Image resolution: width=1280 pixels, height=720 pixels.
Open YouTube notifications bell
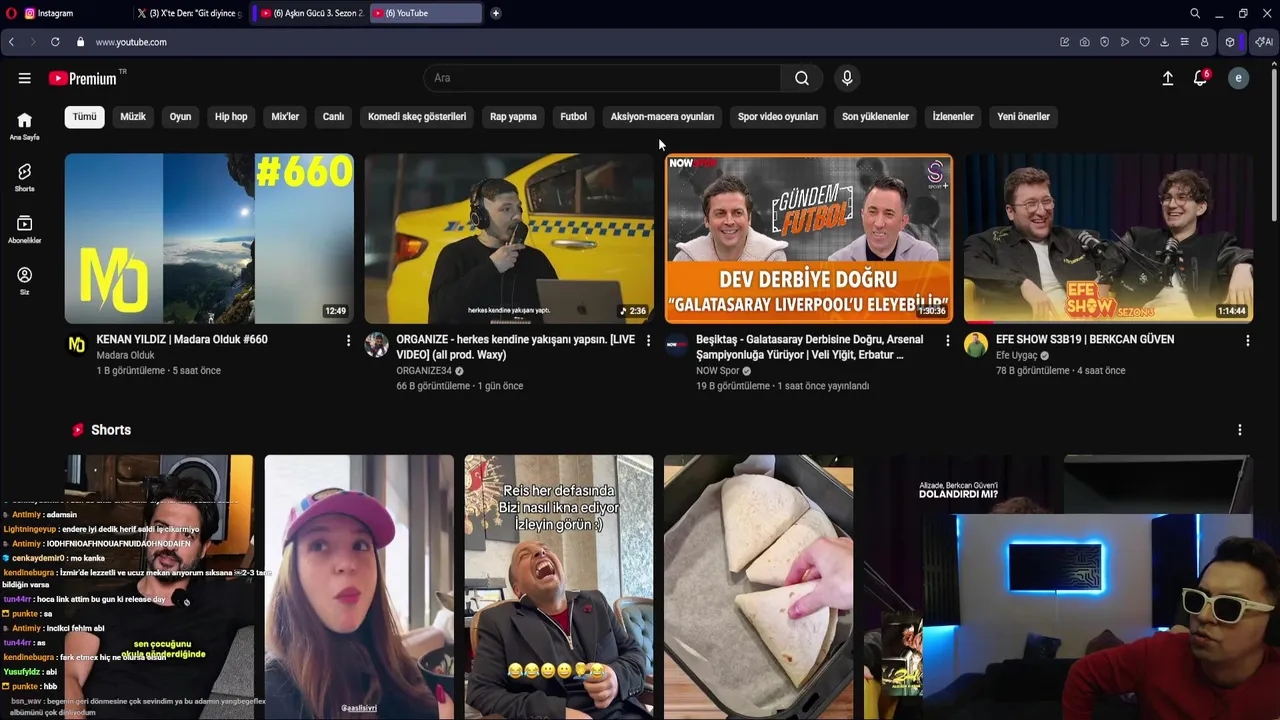click(x=1200, y=78)
